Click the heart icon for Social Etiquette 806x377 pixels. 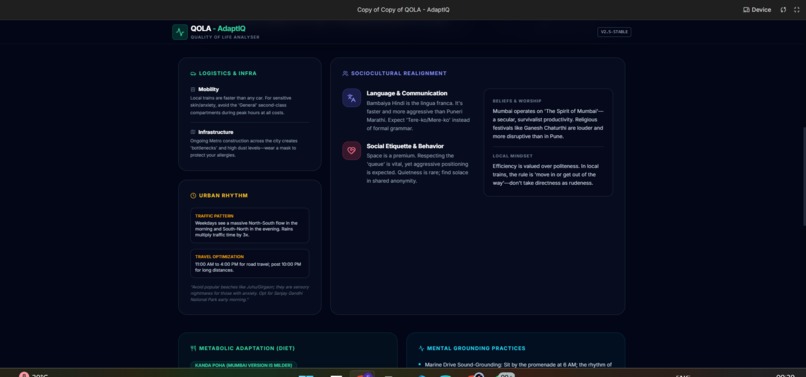pyautogui.click(x=352, y=151)
